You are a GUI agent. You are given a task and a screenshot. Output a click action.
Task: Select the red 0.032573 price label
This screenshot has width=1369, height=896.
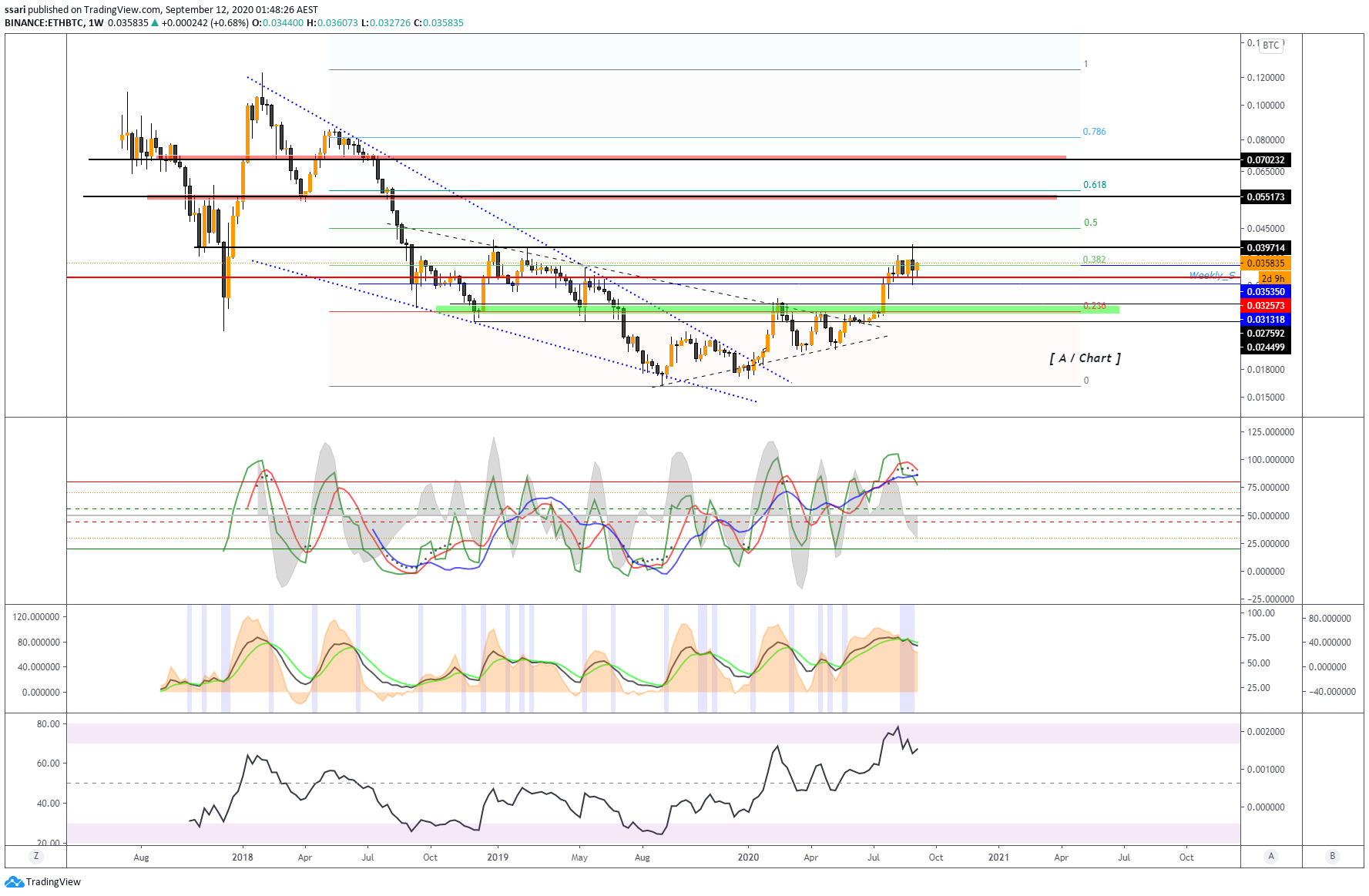tap(1266, 306)
